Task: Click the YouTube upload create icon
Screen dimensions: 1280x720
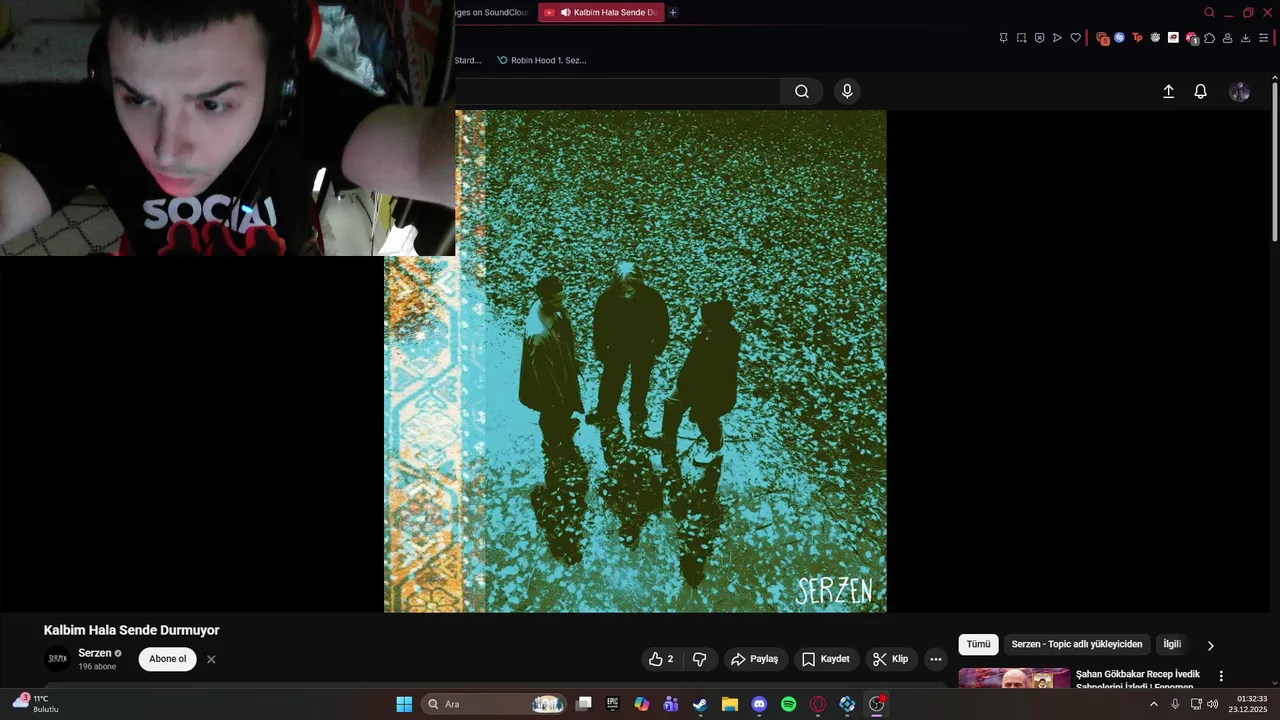Action: [1168, 91]
